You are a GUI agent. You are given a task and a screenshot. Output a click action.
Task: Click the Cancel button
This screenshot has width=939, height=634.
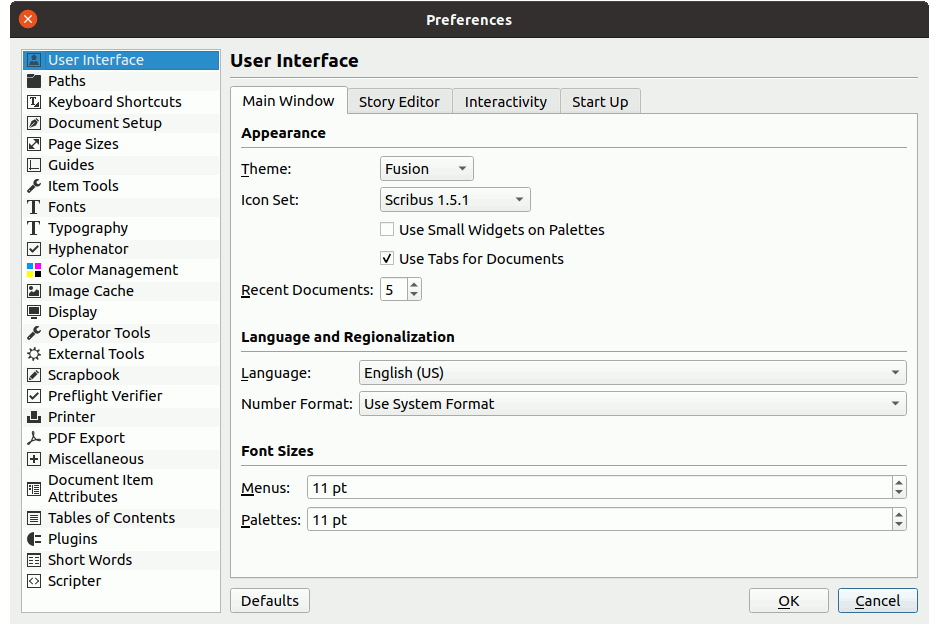click(877, 601)
